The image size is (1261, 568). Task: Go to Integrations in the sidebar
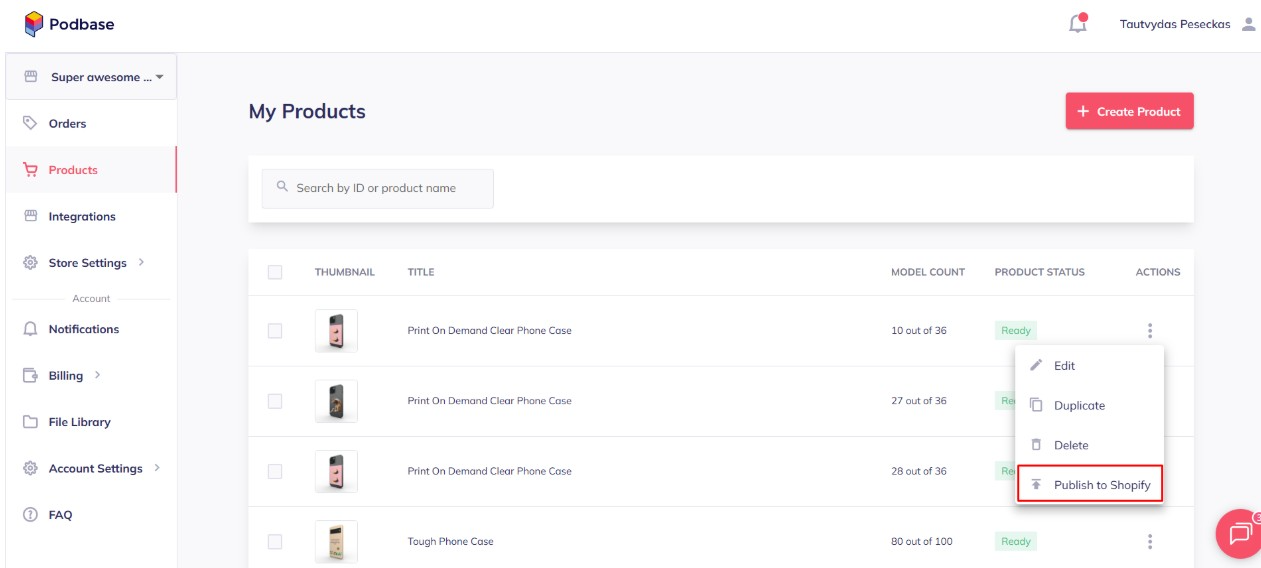pyautogui.click(x=82, y=217)
